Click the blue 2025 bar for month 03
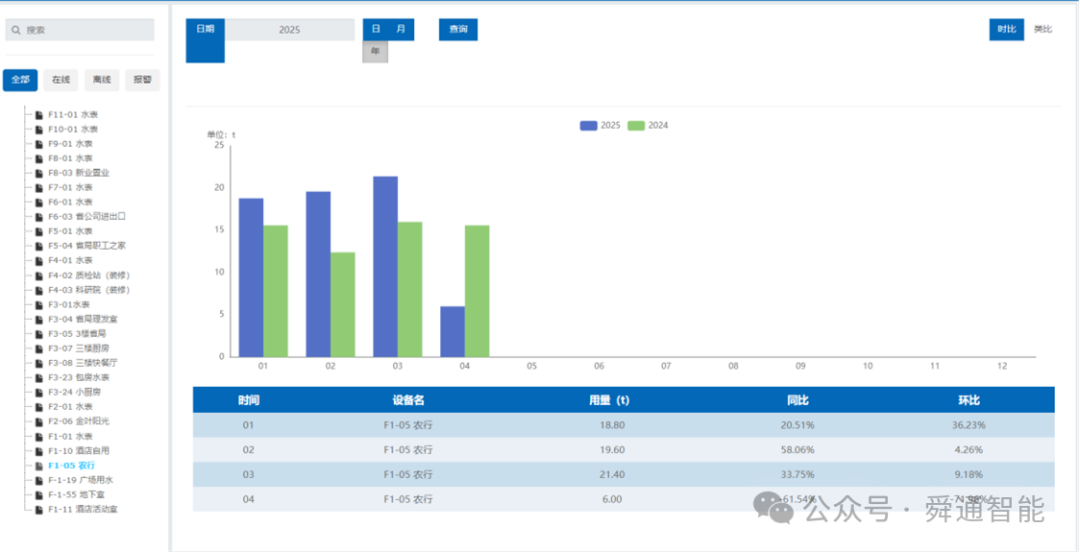 385,267
